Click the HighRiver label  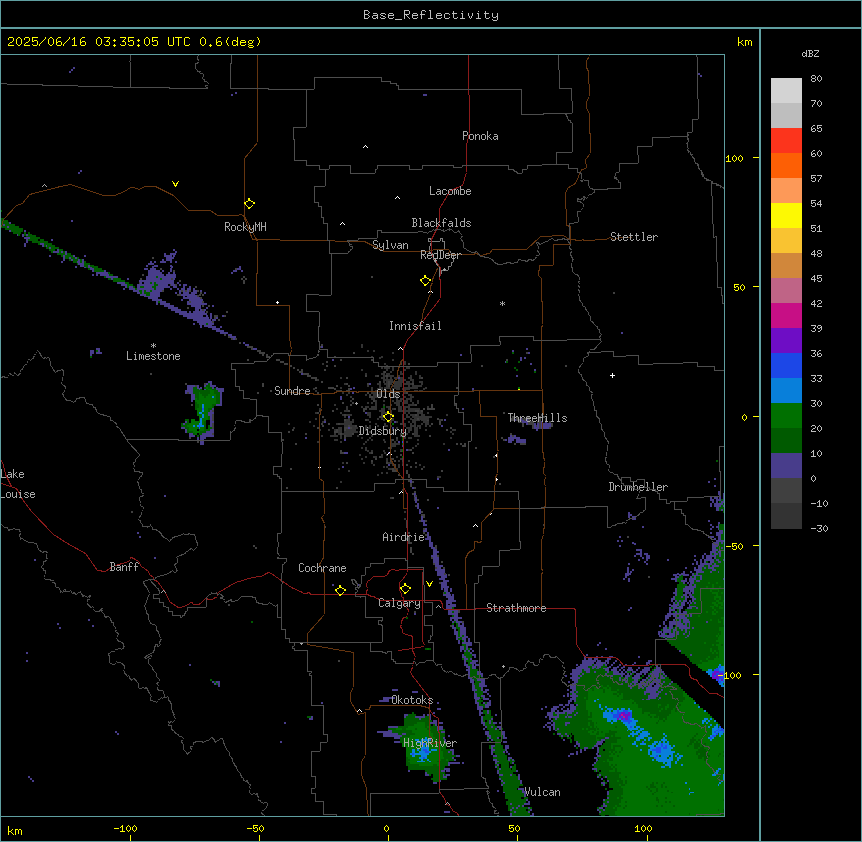tap(430, 743)
